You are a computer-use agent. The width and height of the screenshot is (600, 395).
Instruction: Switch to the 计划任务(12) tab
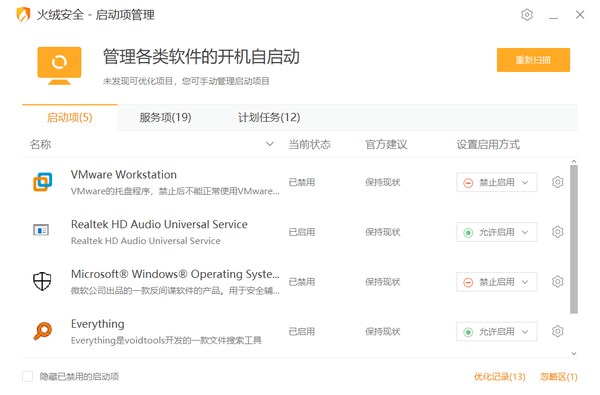point(269,118)
